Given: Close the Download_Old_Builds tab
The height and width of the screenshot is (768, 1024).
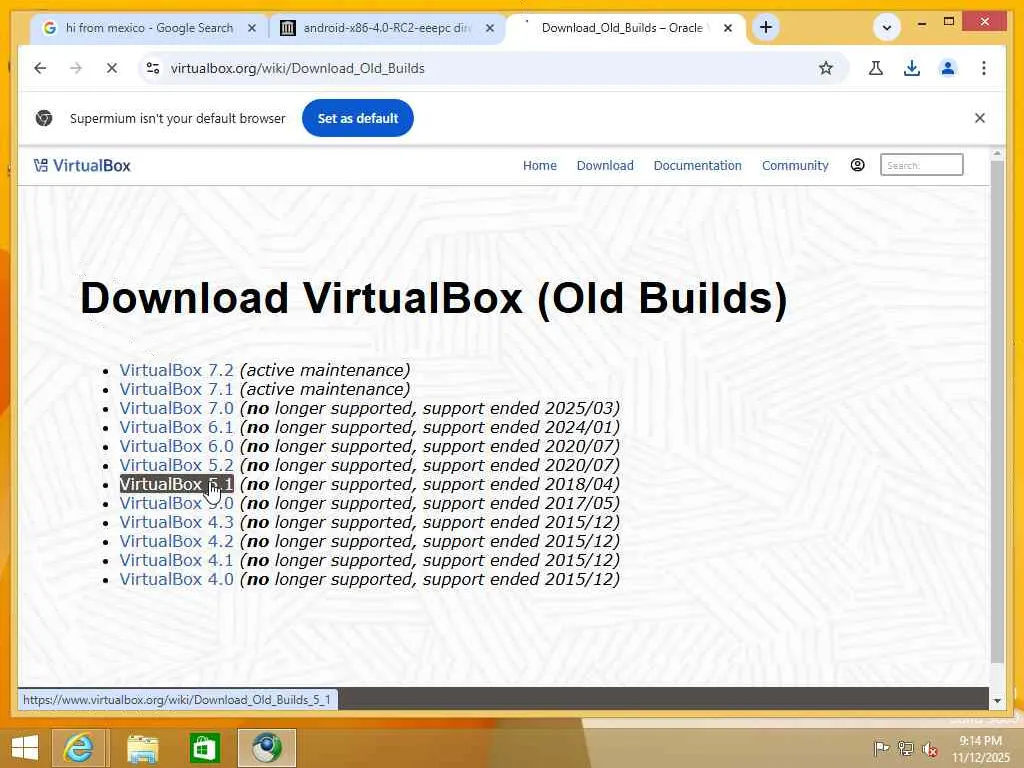Looking at the screenshot, I should (x=728, y=28).
